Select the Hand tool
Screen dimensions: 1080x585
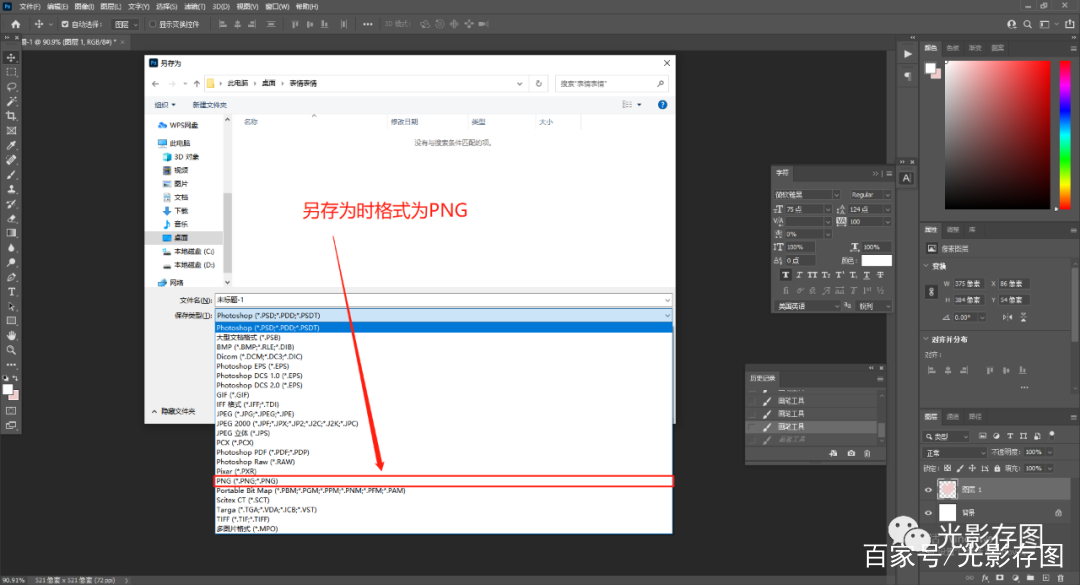11,336
